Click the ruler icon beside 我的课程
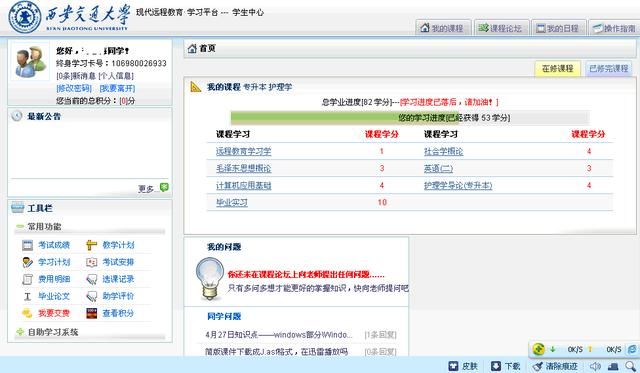640x373 pixels. (x=196, y=87)
